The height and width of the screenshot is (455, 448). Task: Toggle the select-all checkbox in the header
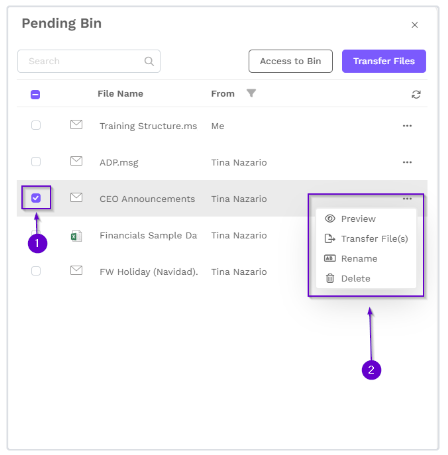click(35, 95)
